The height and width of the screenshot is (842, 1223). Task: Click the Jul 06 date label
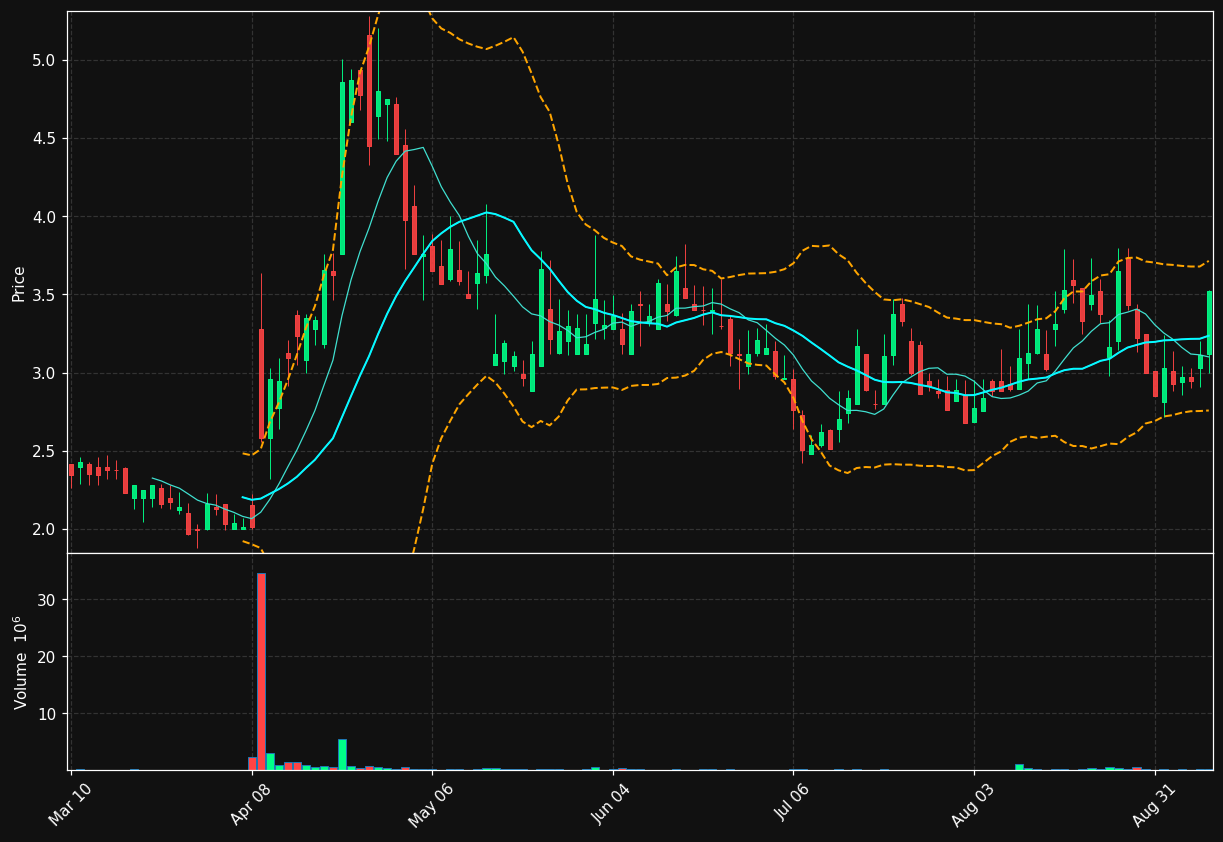793,804
